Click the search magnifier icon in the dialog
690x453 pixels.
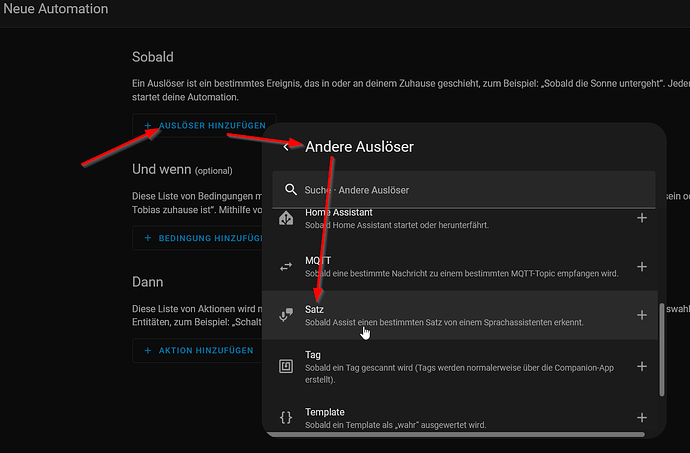click(290, 189)
